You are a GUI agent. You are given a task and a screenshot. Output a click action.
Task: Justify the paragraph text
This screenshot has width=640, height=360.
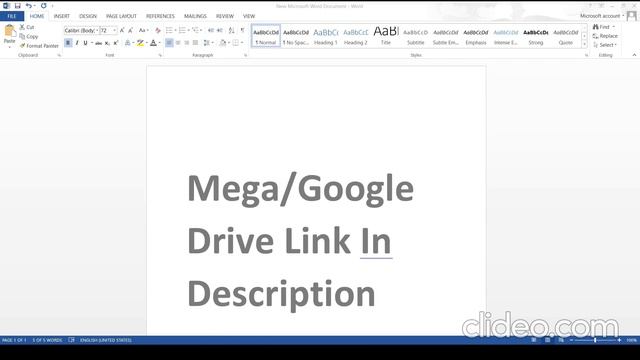pos(195,43)
